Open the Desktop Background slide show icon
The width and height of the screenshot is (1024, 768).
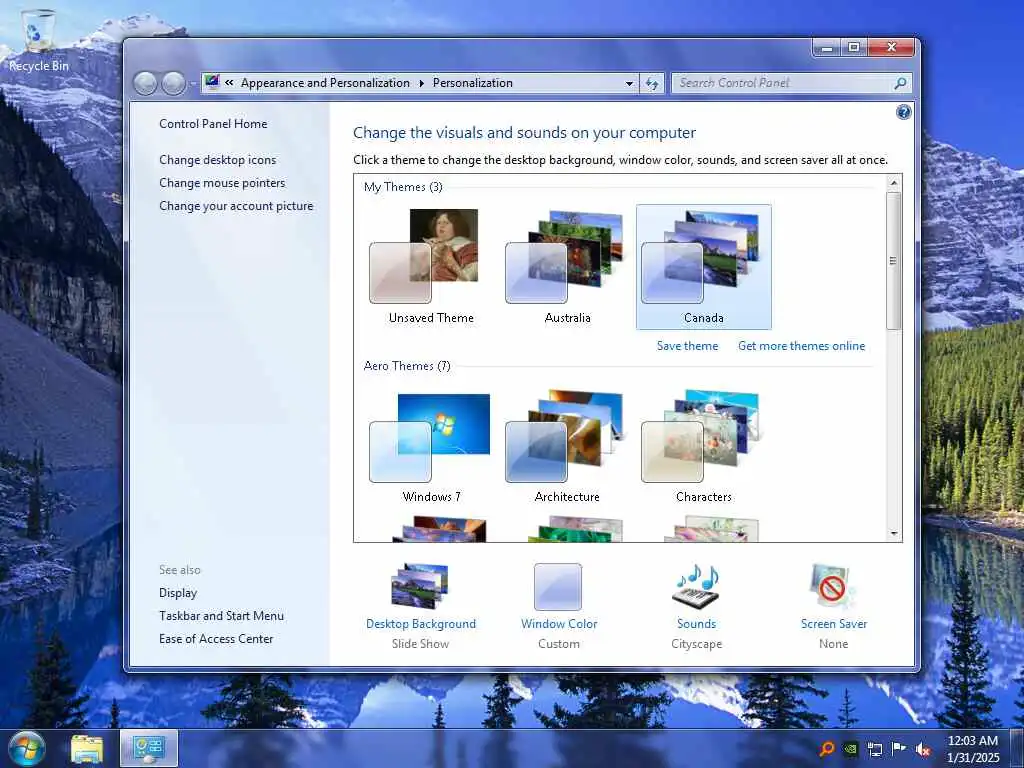420,586
